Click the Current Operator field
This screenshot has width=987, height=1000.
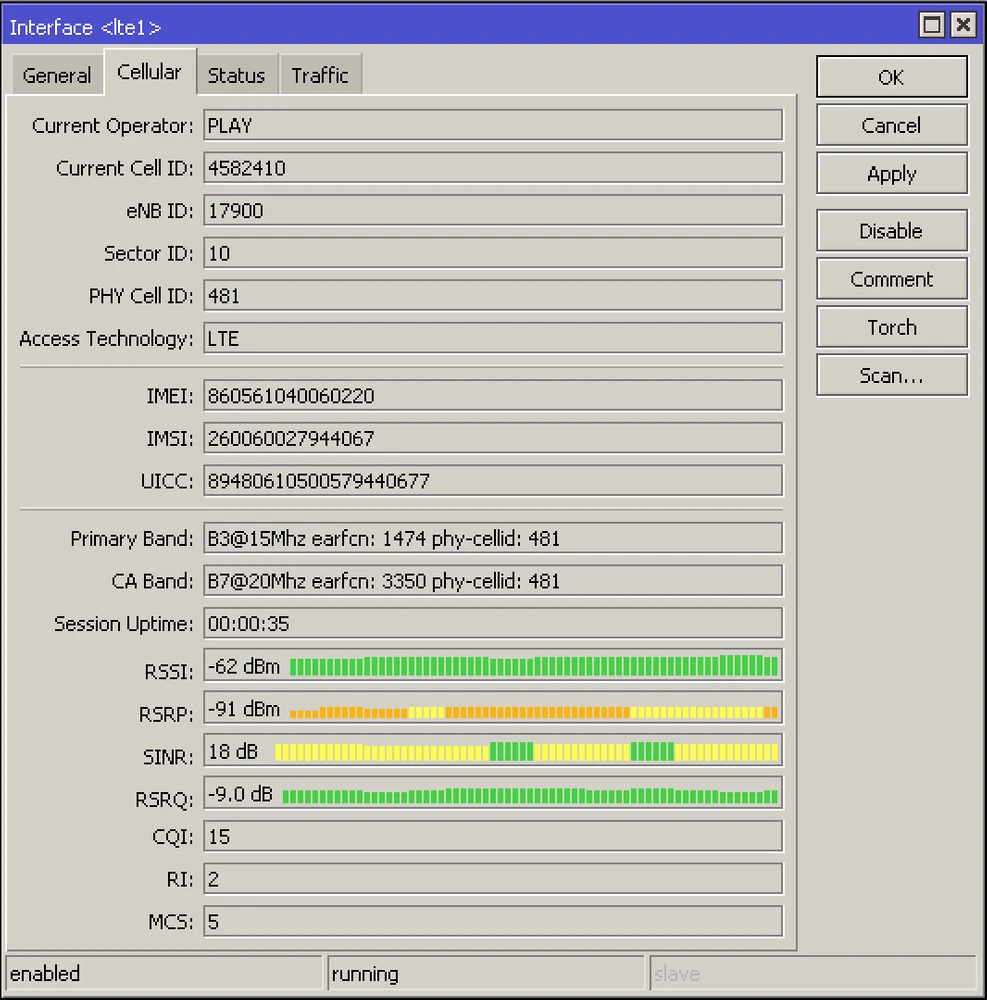[x=492, y=126]
